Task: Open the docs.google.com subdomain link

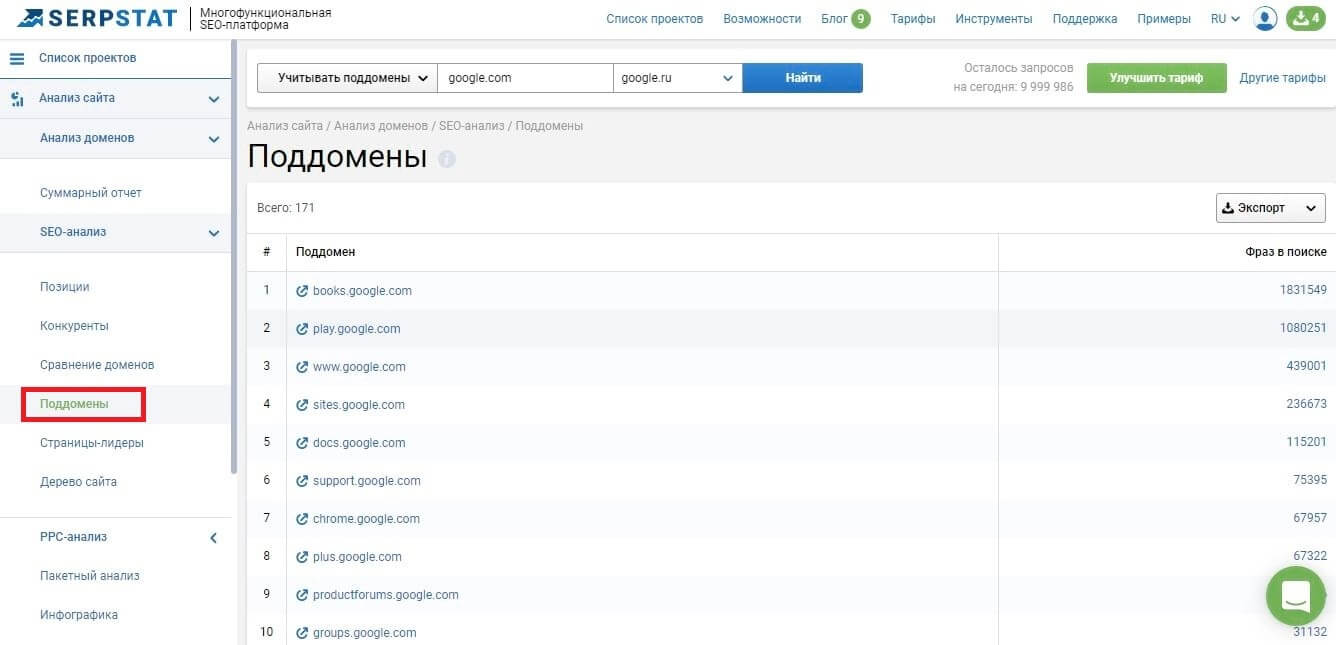Action: point(359,443)
